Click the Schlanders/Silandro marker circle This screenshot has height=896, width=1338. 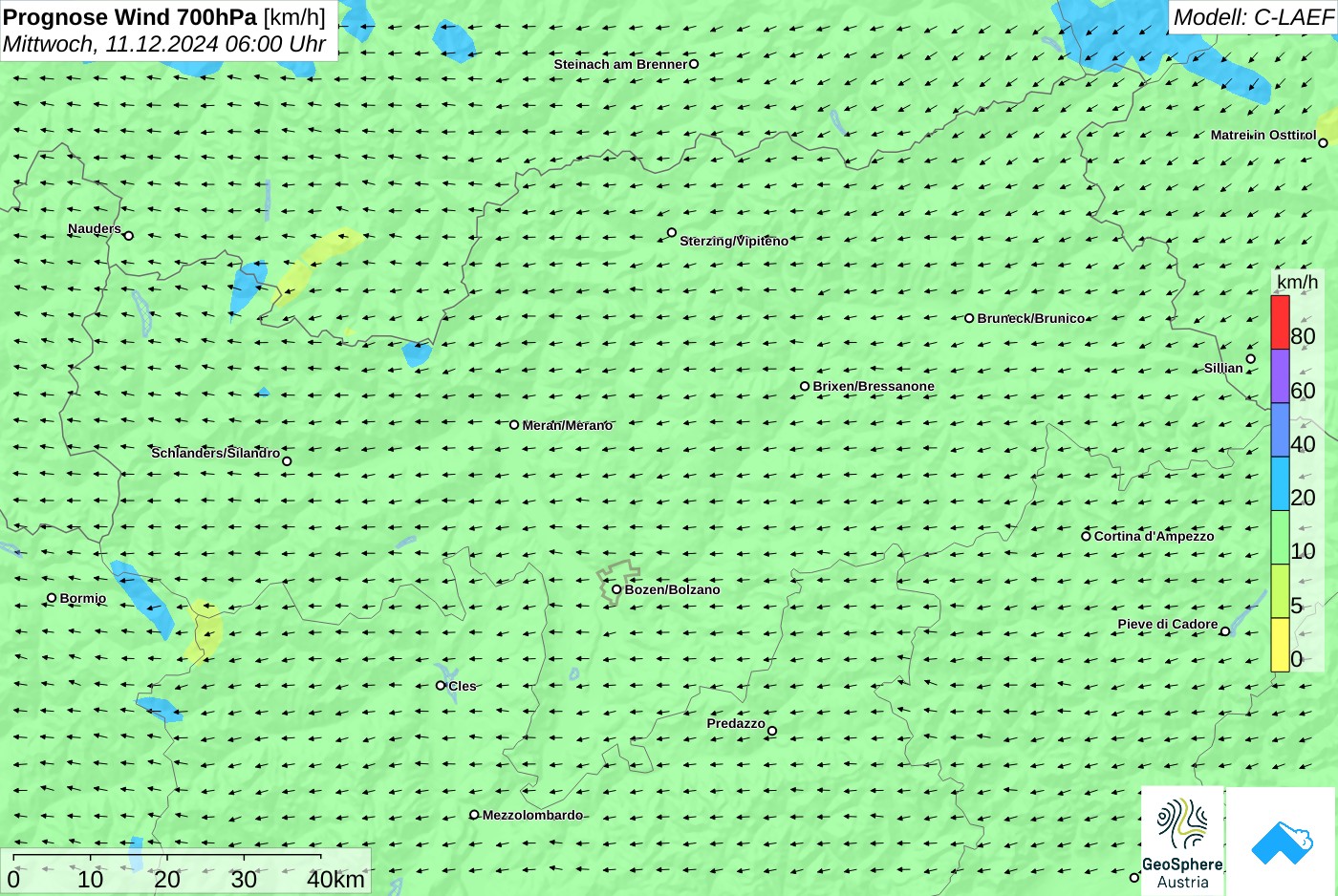click(x=287, y=461)
